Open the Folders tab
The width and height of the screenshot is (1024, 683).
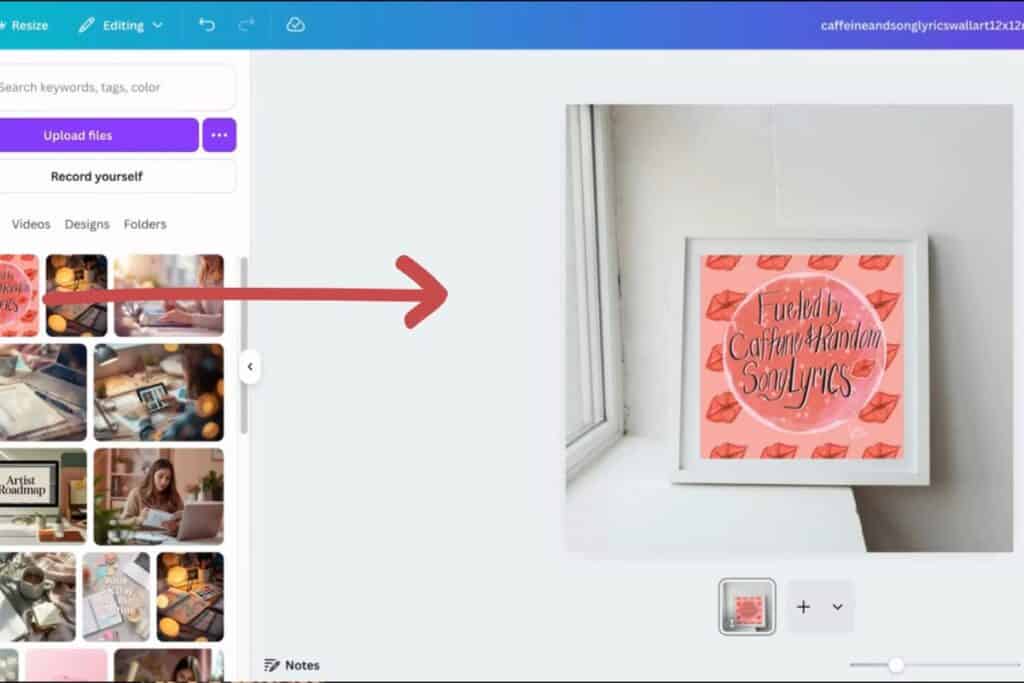click(145, 224)
